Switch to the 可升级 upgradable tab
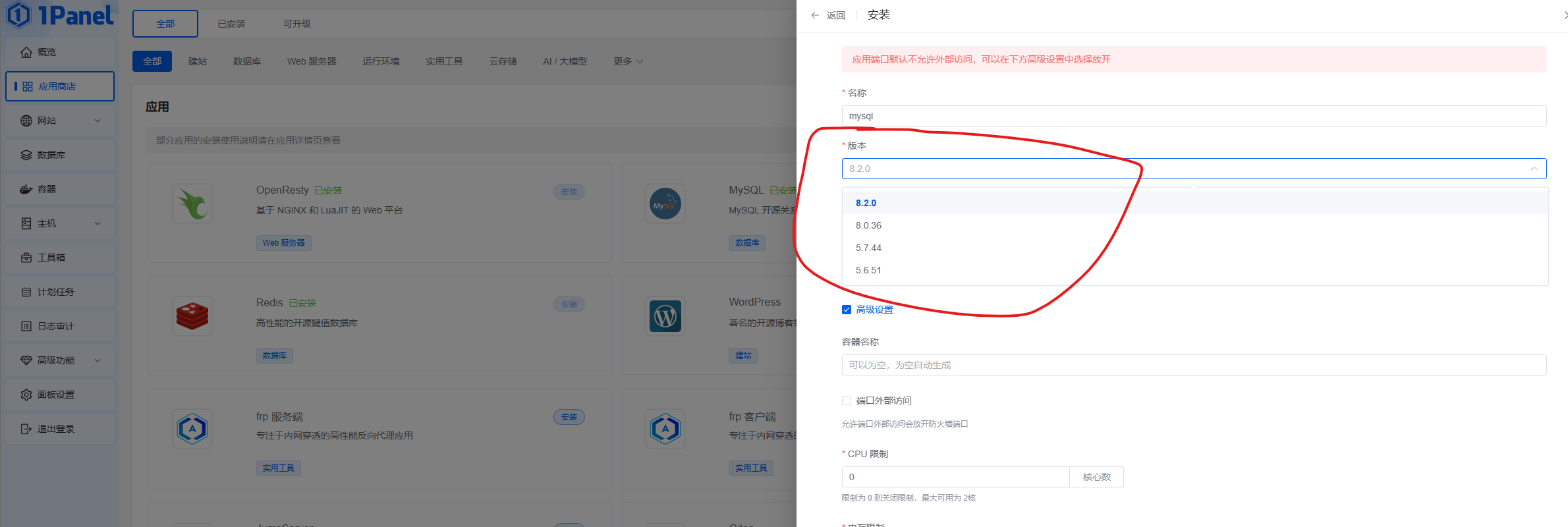Image resolution: width=1568 pixels, height=527 pixels. 297,24
